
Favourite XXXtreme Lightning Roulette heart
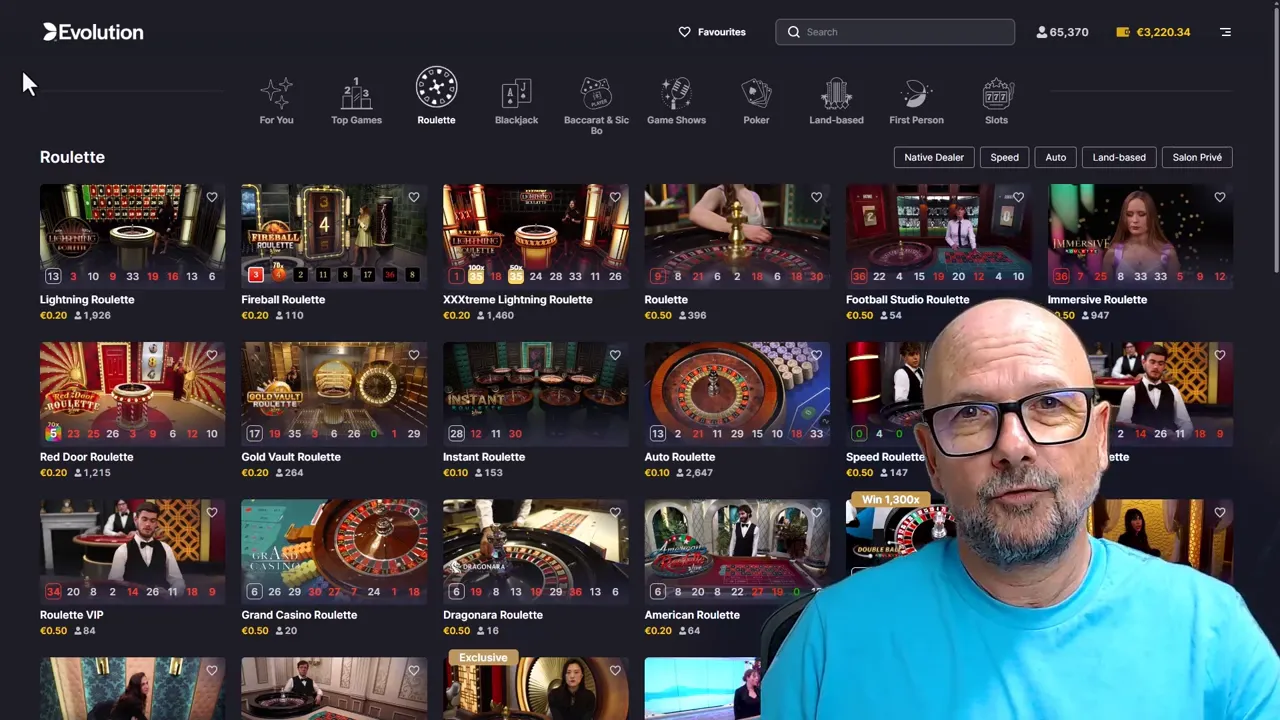click(615, 197)
